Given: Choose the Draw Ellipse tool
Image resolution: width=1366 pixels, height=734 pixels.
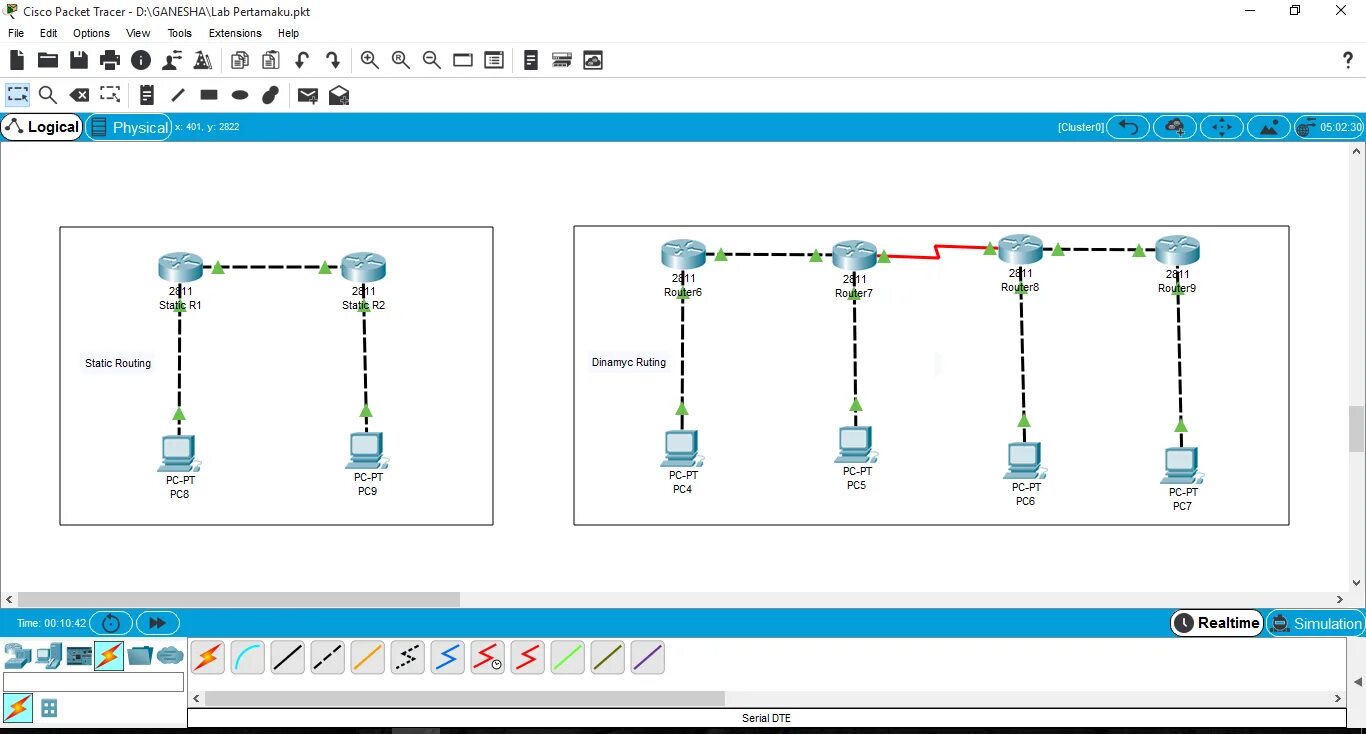Looking at the screenshot, I should point(240,95).
